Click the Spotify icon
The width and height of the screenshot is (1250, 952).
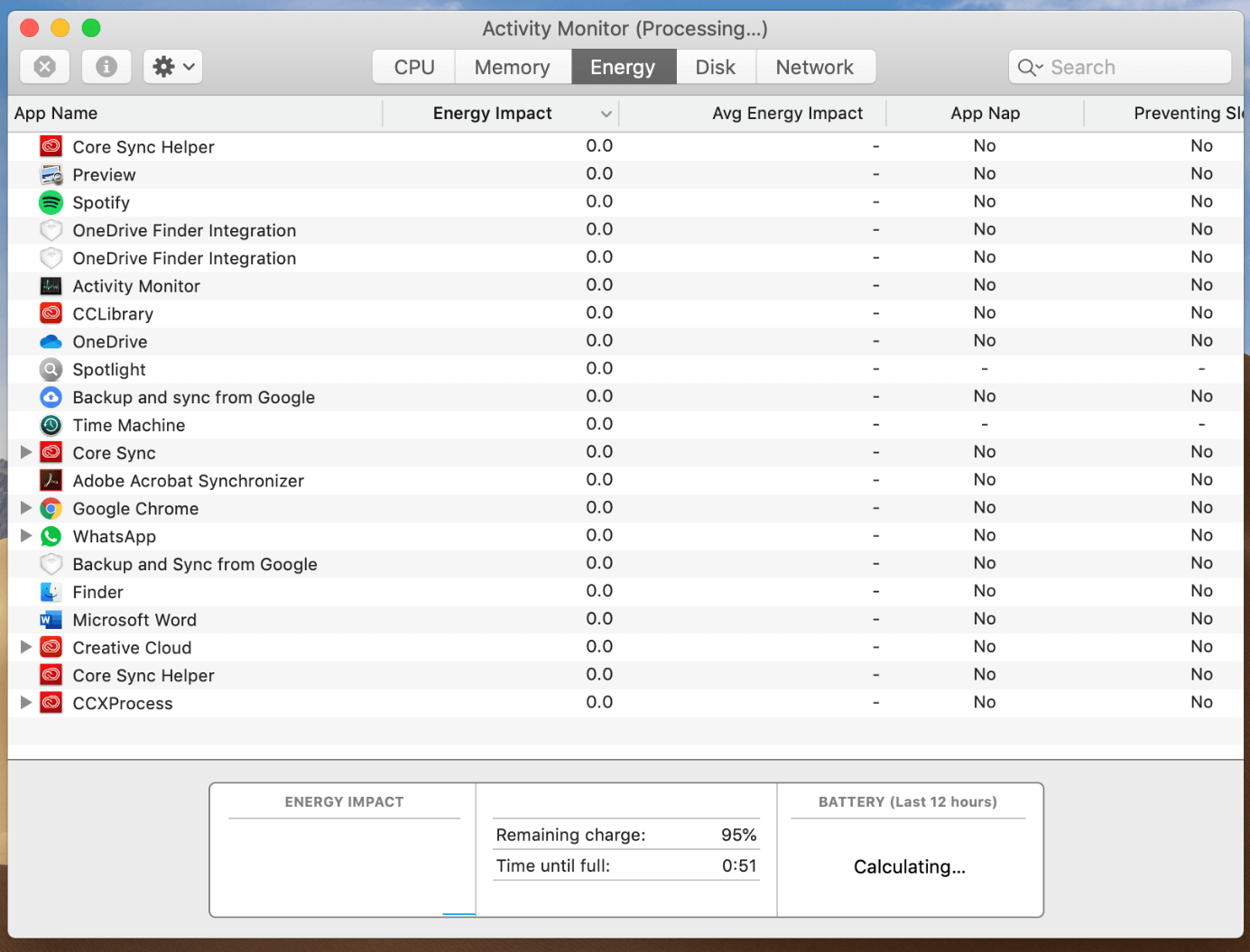pyautogui.click(x=51, y=202)
